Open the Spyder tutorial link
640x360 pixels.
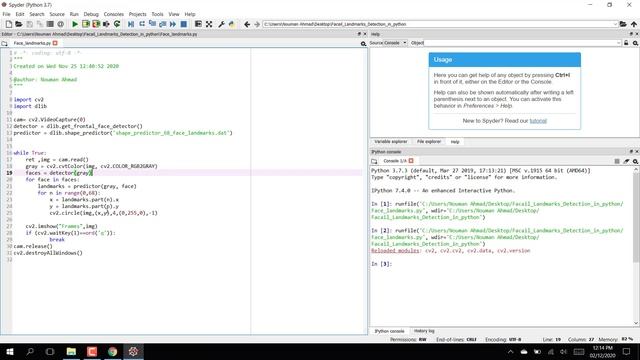pos(538,121)
